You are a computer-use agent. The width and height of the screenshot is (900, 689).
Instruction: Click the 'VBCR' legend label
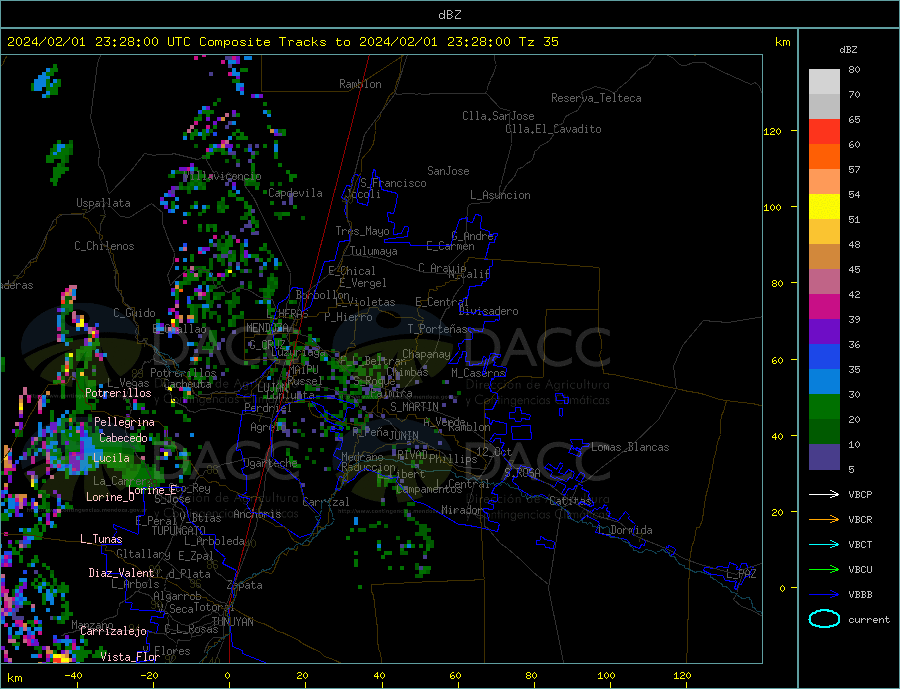(860, 520)
